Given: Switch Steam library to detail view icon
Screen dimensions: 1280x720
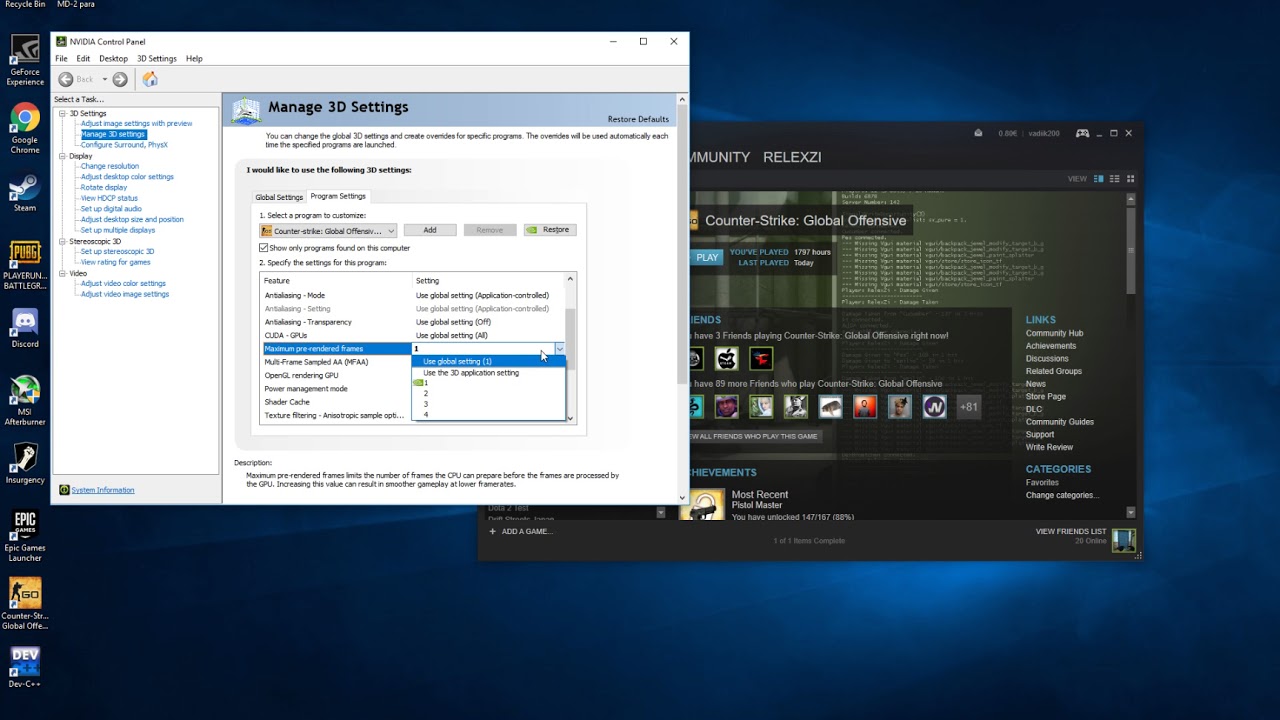Looking at the screenshot, I should click(1099, 179).
